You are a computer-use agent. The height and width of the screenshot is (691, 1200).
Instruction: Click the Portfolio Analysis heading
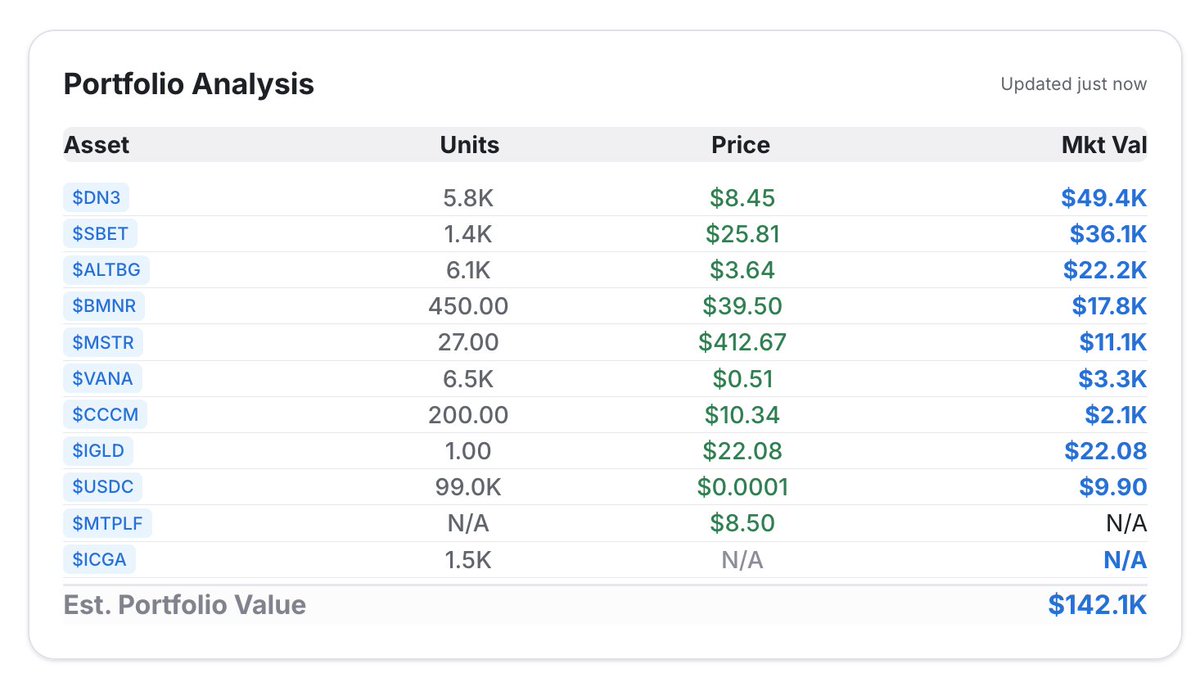coord(189,84)
